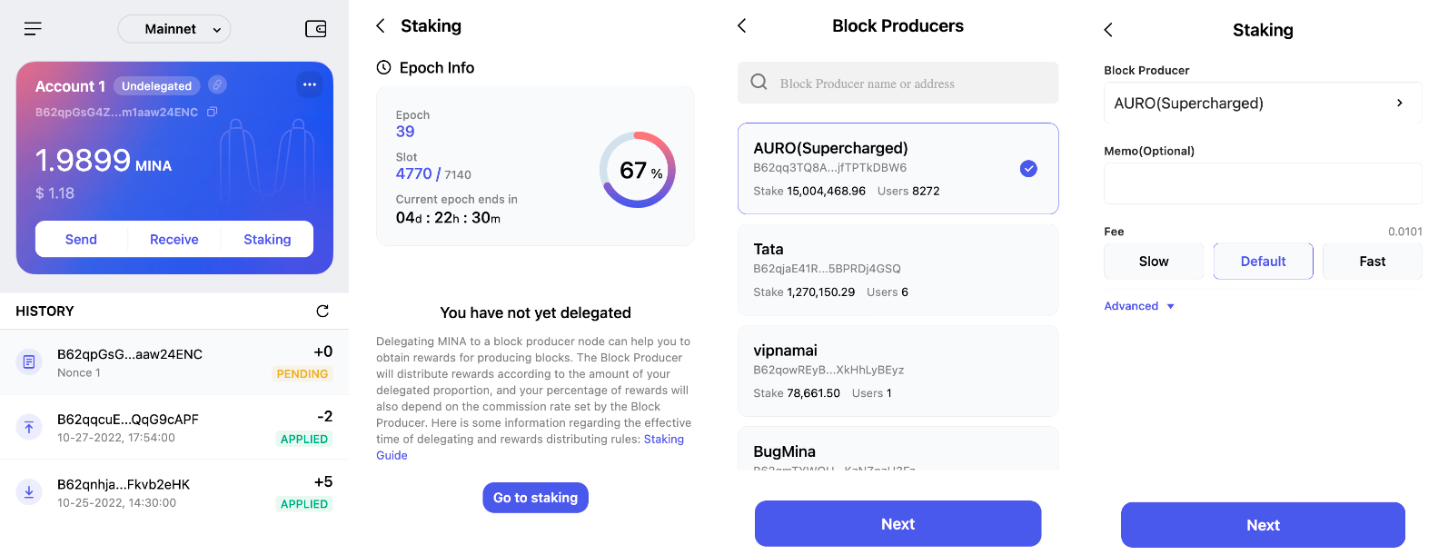Select the Staking tab on account card
This screenshot has width=1433, height=555.
point(267,239)
